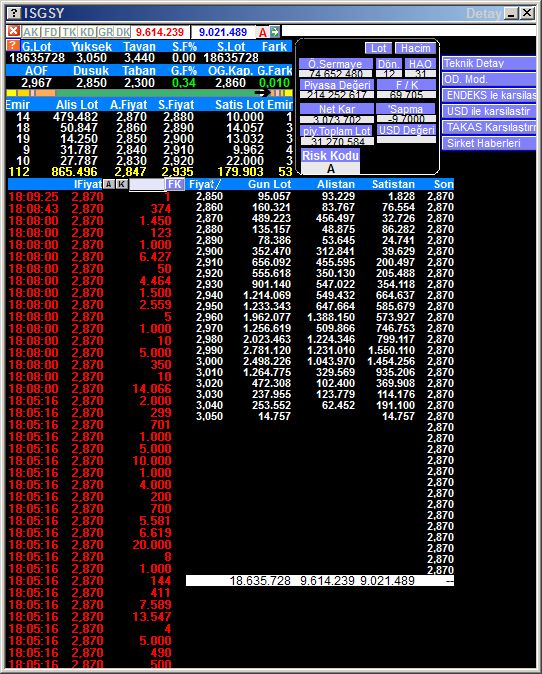Select the FD toolbar button
This screenshot has height=674, width=542.
click(51, 32)
